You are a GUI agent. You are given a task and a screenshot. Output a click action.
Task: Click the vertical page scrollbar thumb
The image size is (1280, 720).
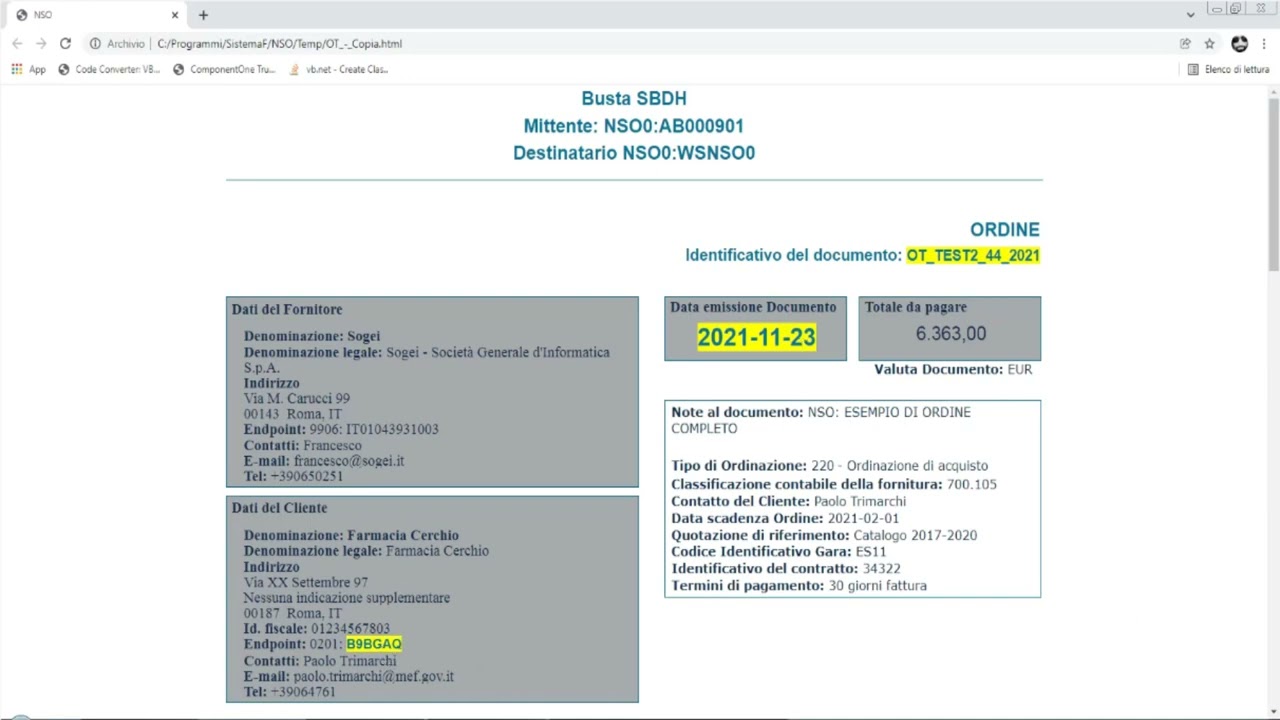coord(1273,183)
